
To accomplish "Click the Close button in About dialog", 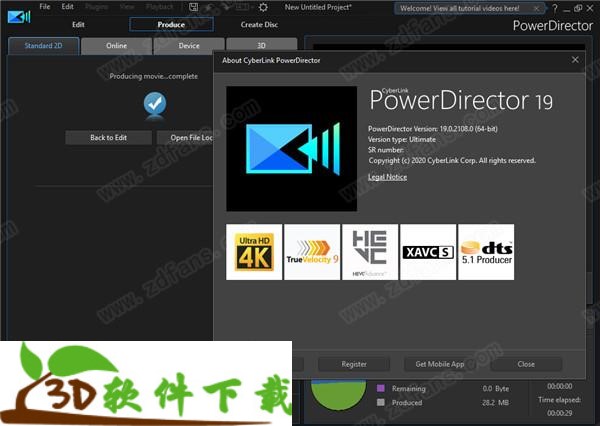I will [526, 364].
